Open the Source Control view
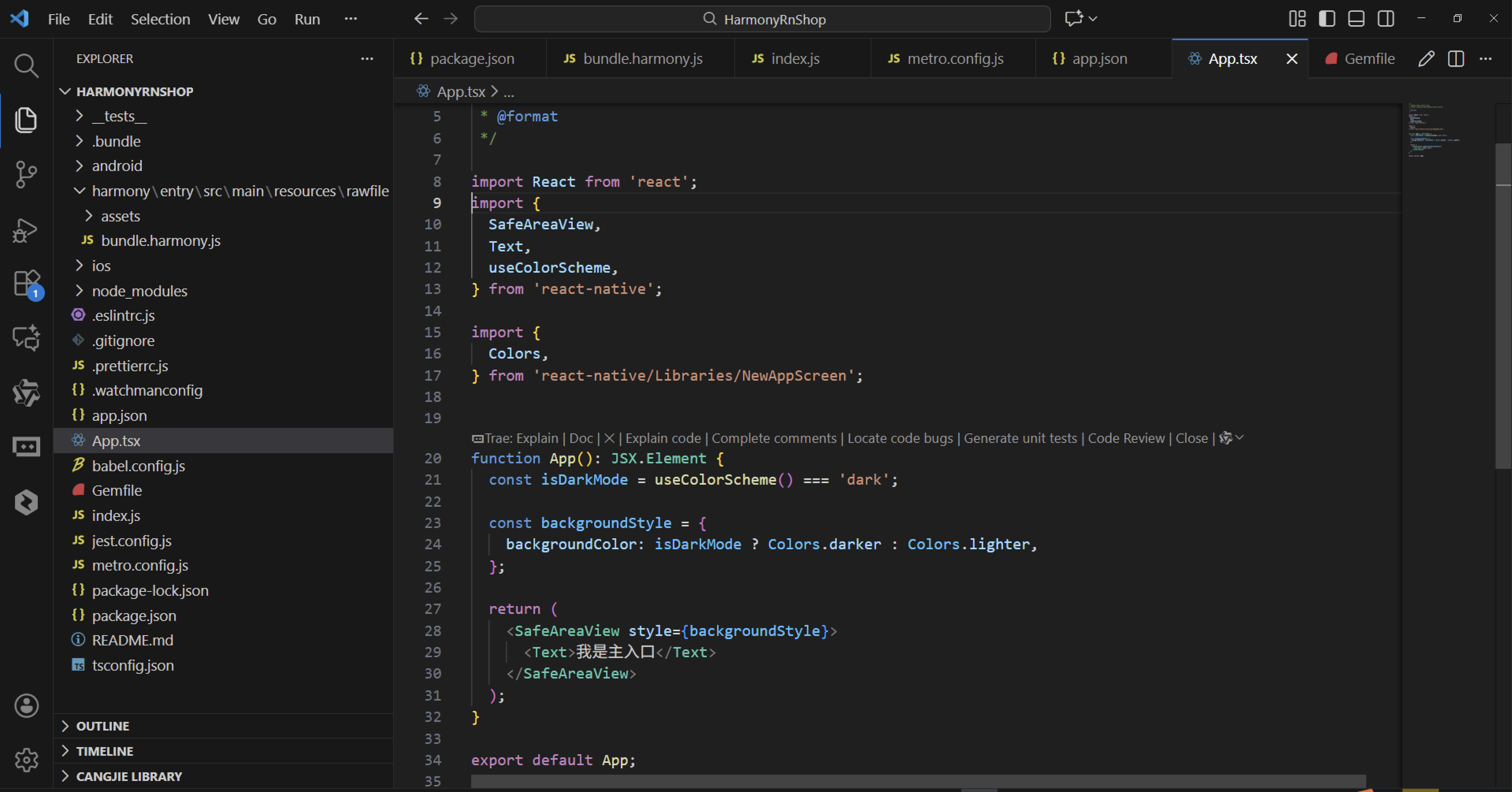 tap(26, 175)
